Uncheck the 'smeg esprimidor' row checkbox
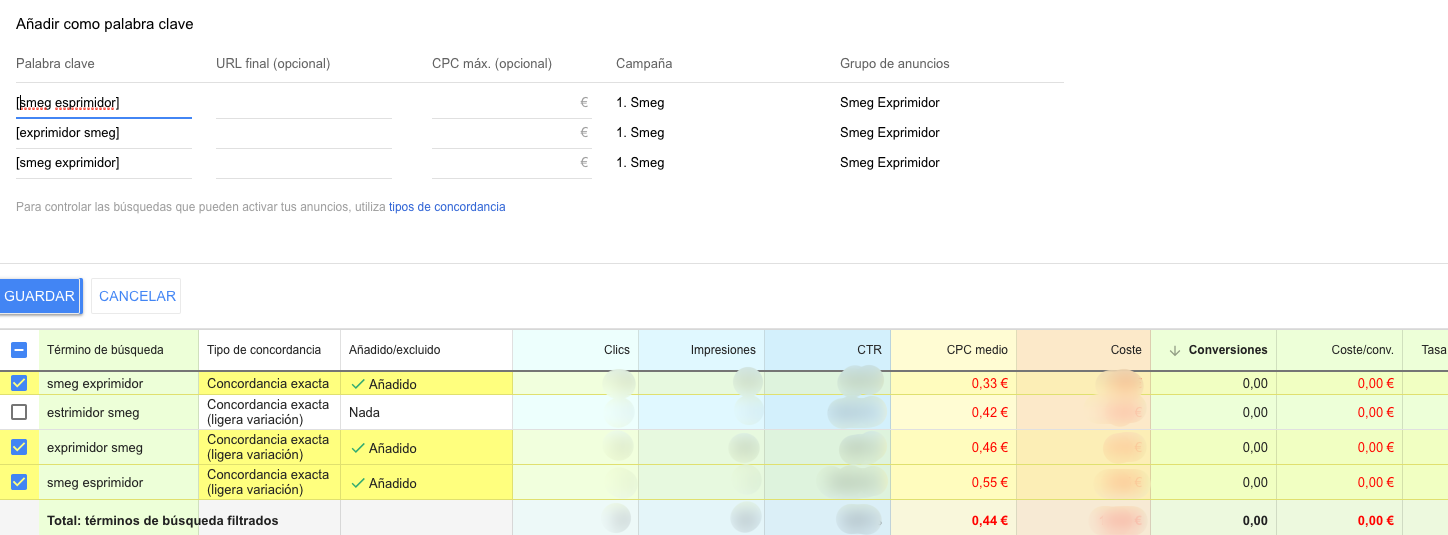Image resolution: width=1448 pixels, height=535 pixels. [x=19, y=482]
